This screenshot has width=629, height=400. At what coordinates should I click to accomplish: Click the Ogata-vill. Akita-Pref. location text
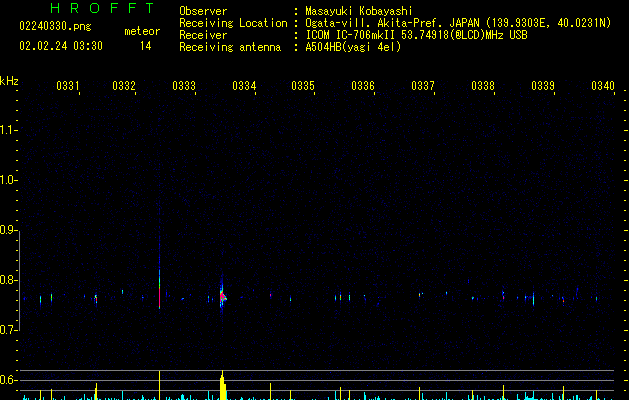tap(458, 23)
